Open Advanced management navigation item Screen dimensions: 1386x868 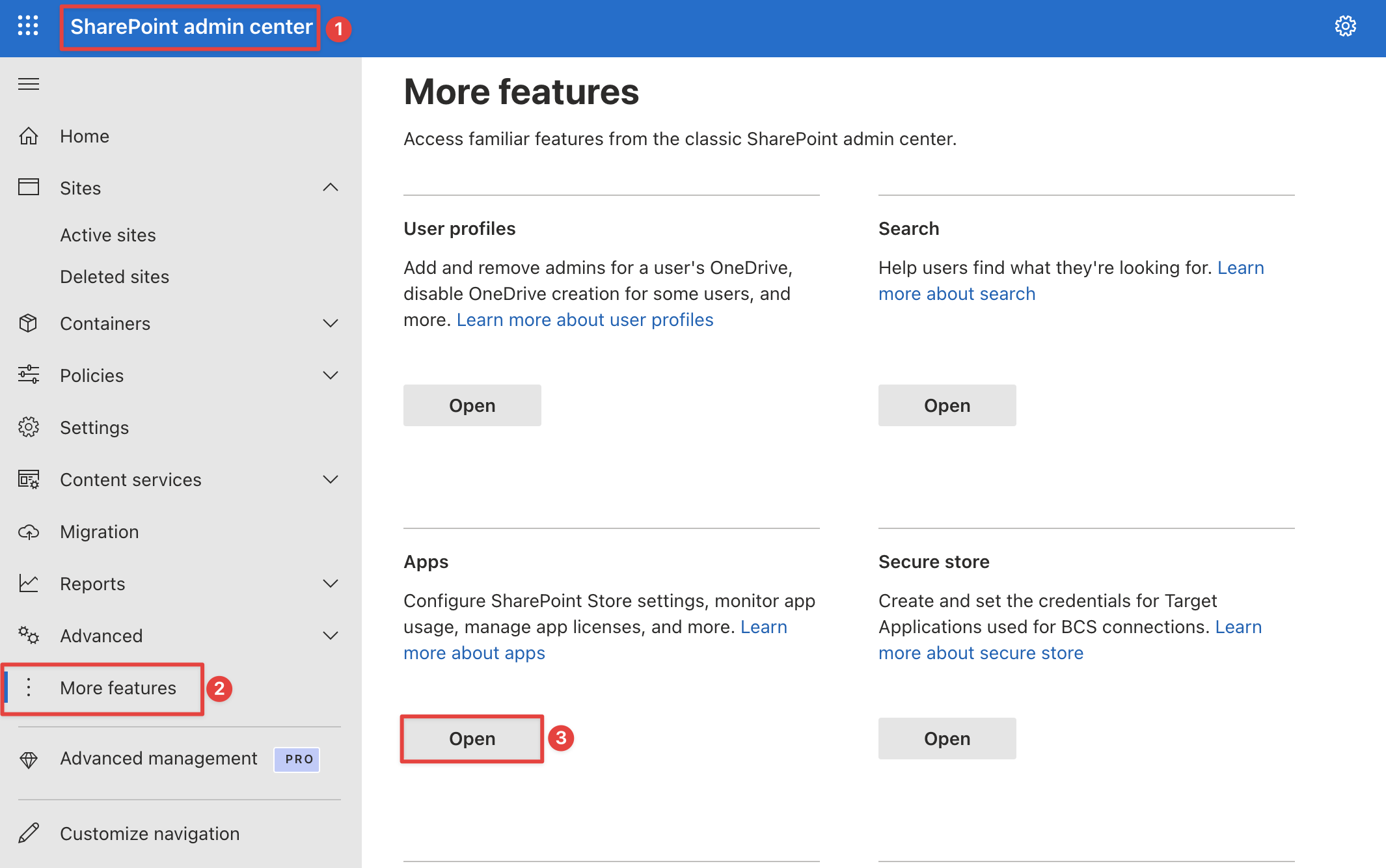(159, 759)
